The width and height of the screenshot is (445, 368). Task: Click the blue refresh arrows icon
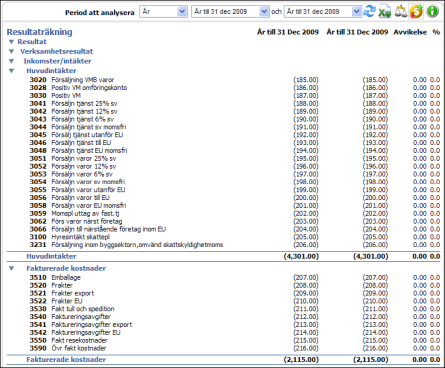pyautogui.click(x=369, y=12)
